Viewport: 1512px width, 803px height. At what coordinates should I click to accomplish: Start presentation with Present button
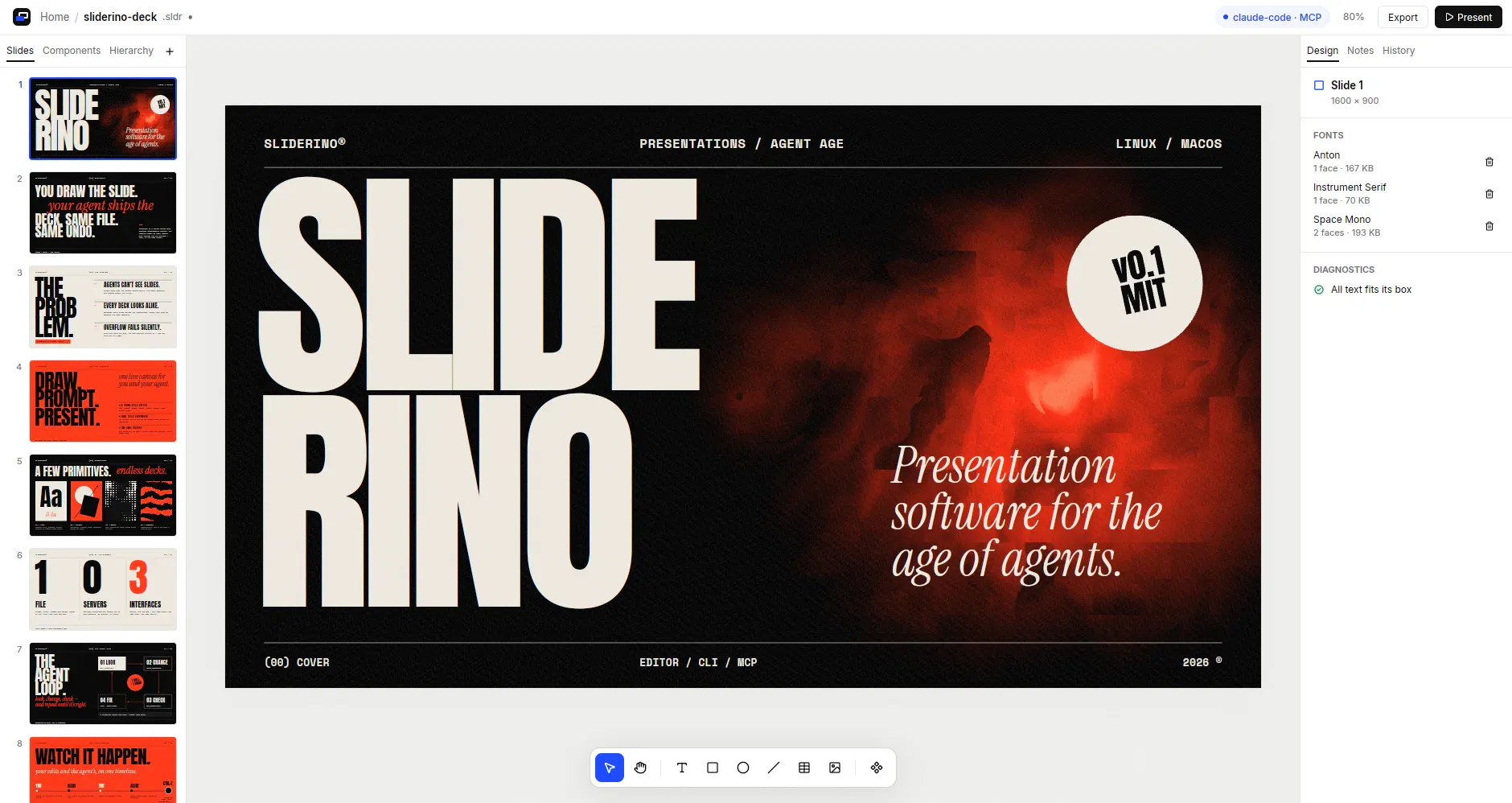pos(1468,17)
